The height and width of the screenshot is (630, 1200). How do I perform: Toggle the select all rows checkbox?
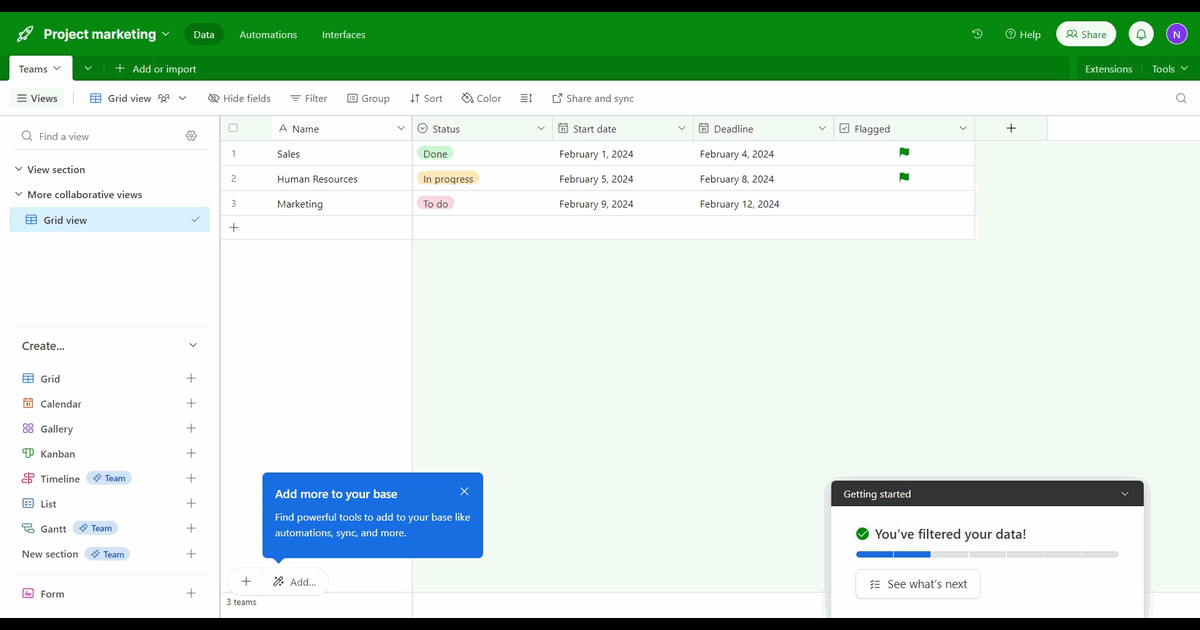tap(233, 128)
